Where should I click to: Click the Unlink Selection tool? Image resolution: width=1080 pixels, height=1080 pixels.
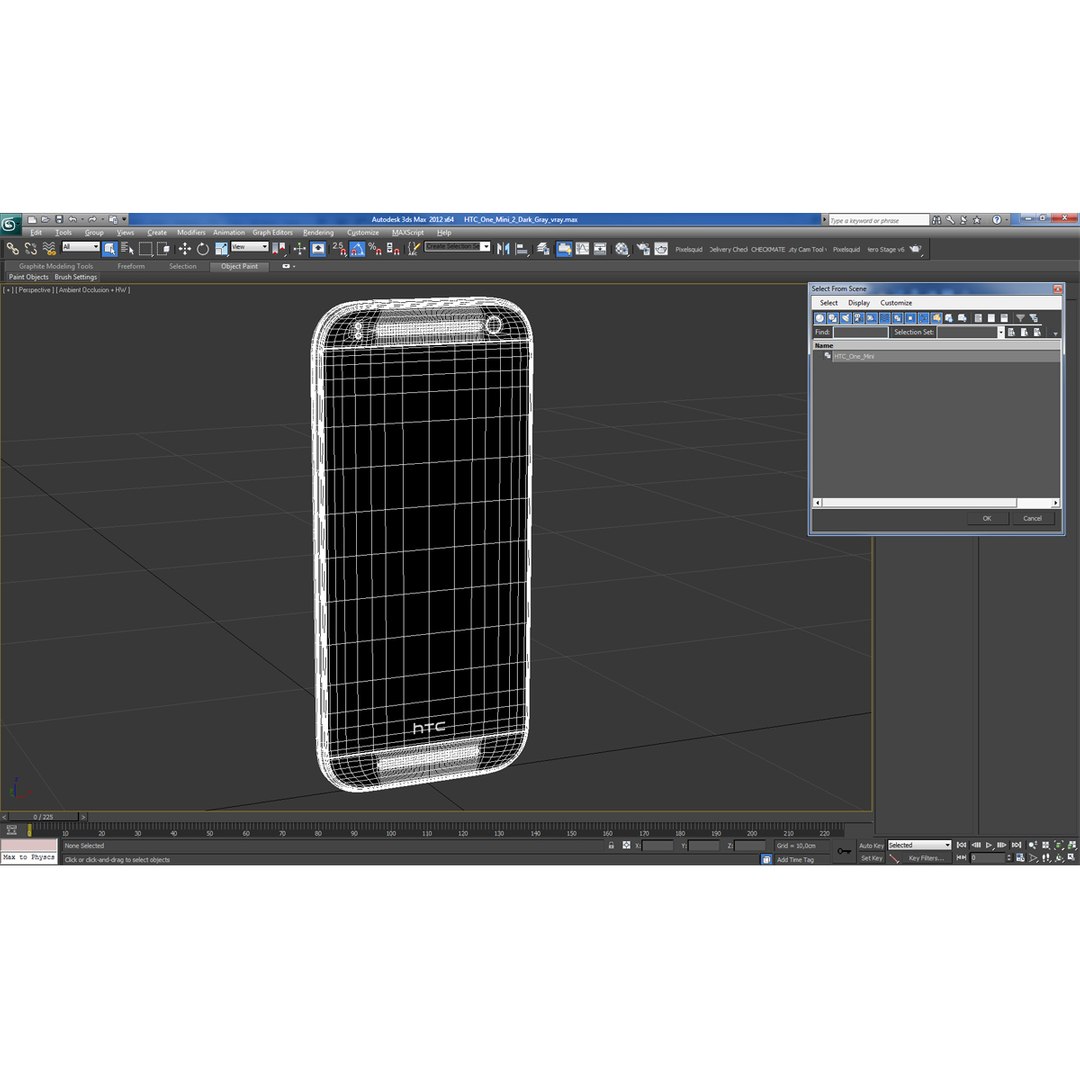click(x=30, y=249)
